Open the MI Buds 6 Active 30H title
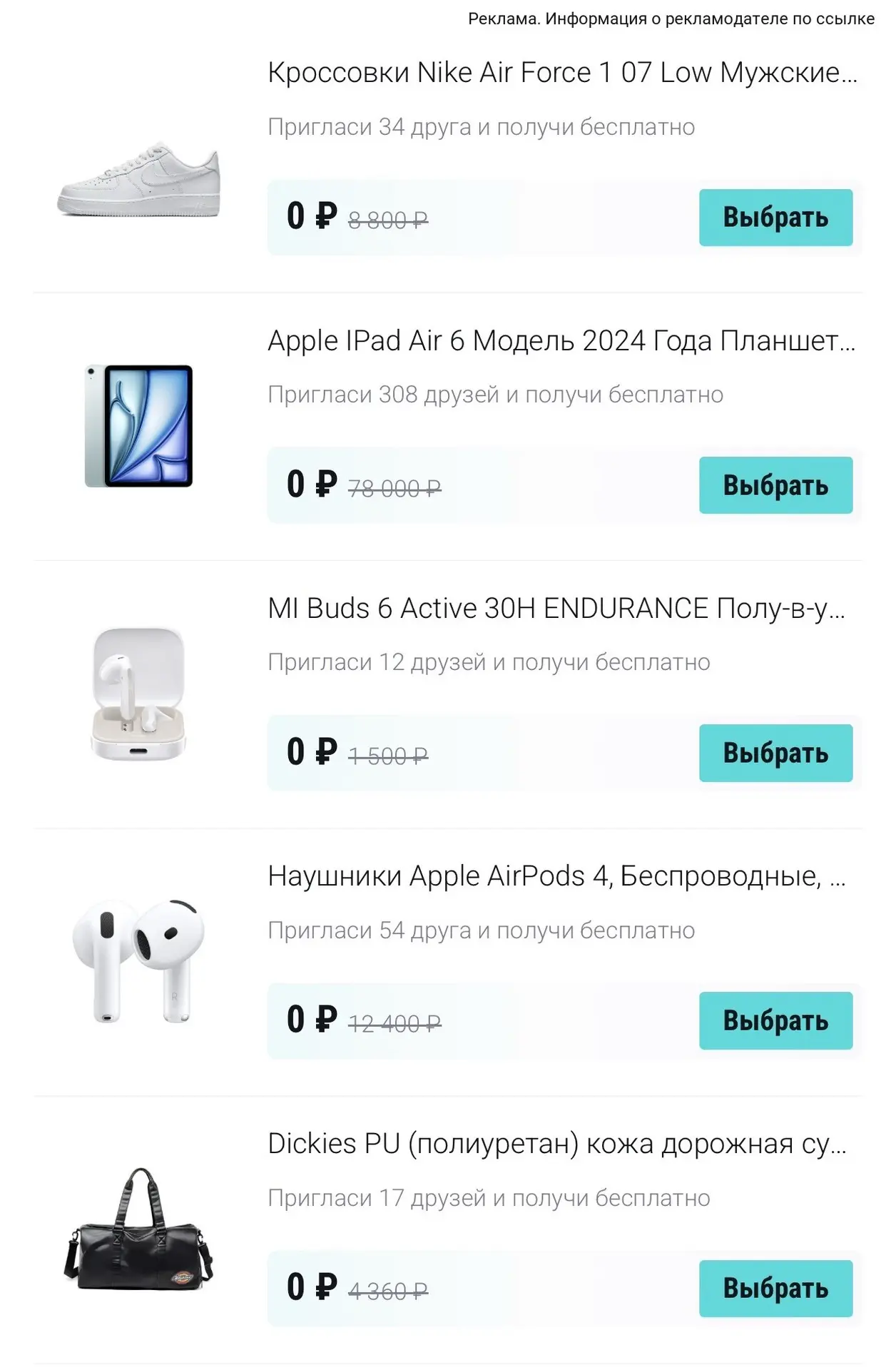 [556, 609]
